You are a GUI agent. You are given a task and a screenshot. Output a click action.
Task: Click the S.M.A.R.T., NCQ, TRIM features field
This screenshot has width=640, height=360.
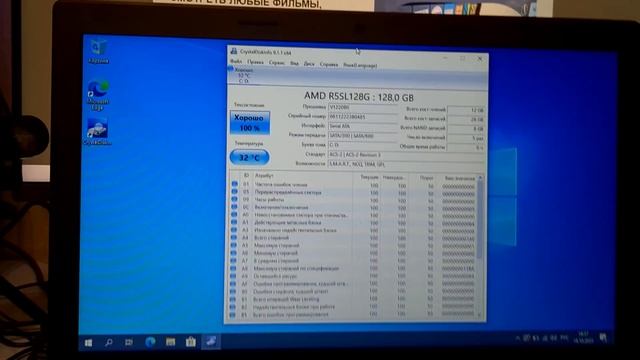click(x=406, y=164)
